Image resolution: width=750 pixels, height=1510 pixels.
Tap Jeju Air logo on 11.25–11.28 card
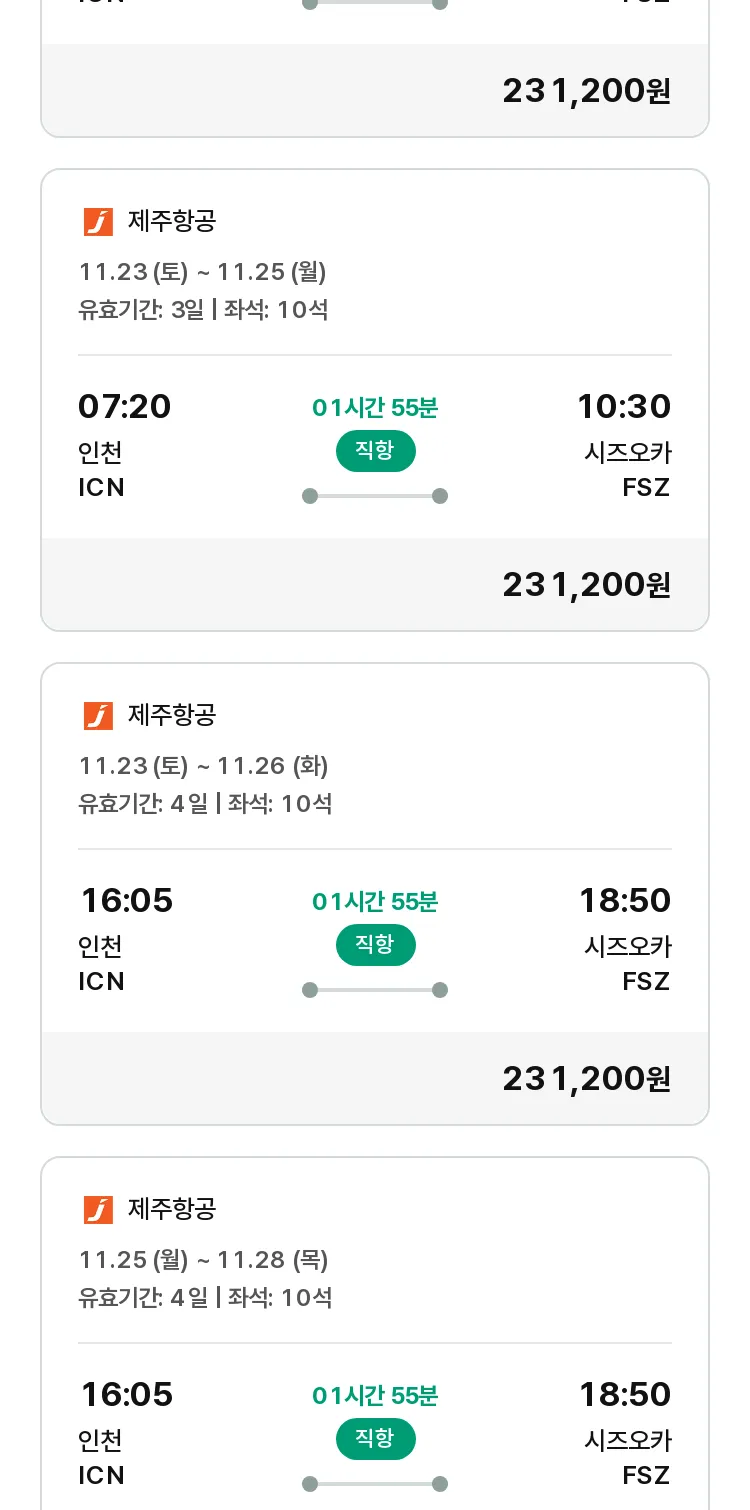pos(98,1209)
